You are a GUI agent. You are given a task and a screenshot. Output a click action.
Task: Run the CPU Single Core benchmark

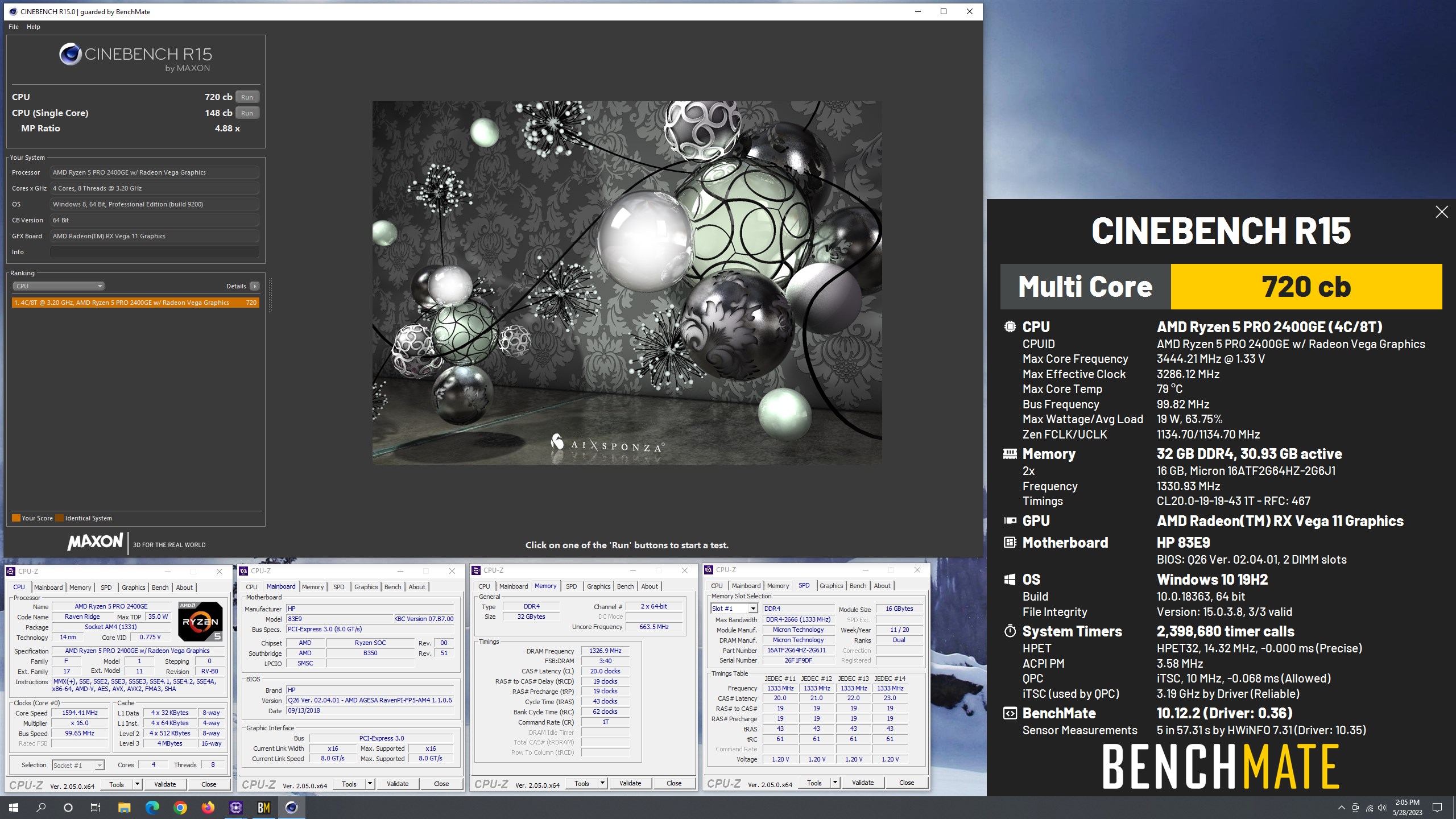[247, 113]
